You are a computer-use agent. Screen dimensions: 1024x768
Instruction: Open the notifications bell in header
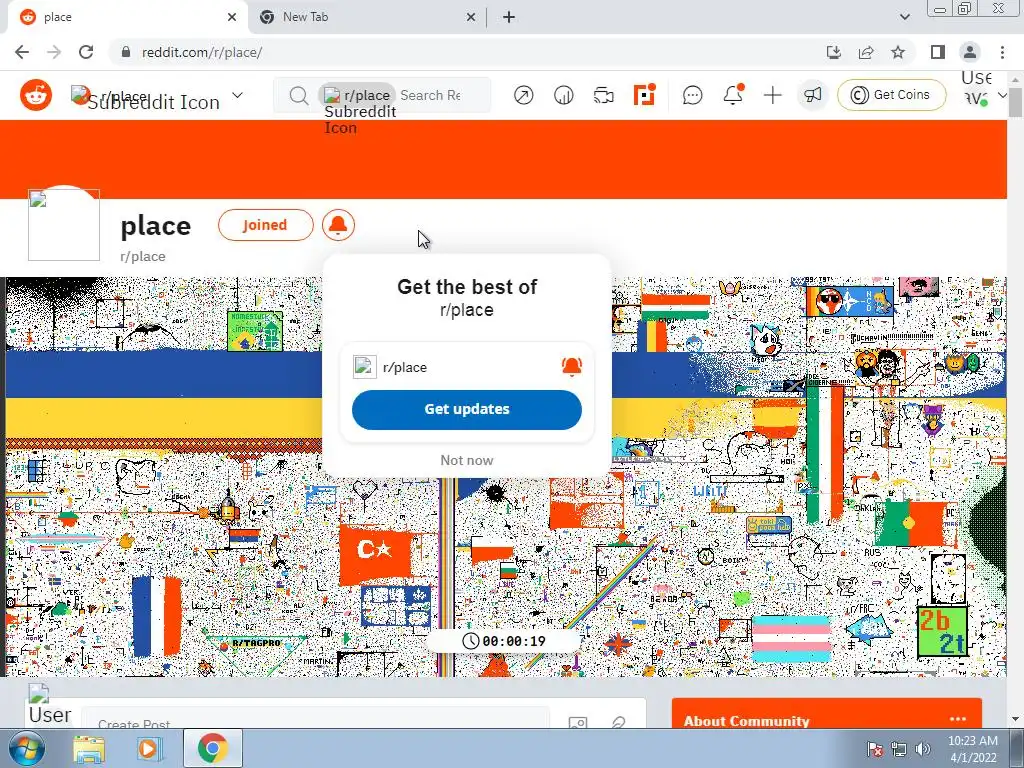point(733,95)
